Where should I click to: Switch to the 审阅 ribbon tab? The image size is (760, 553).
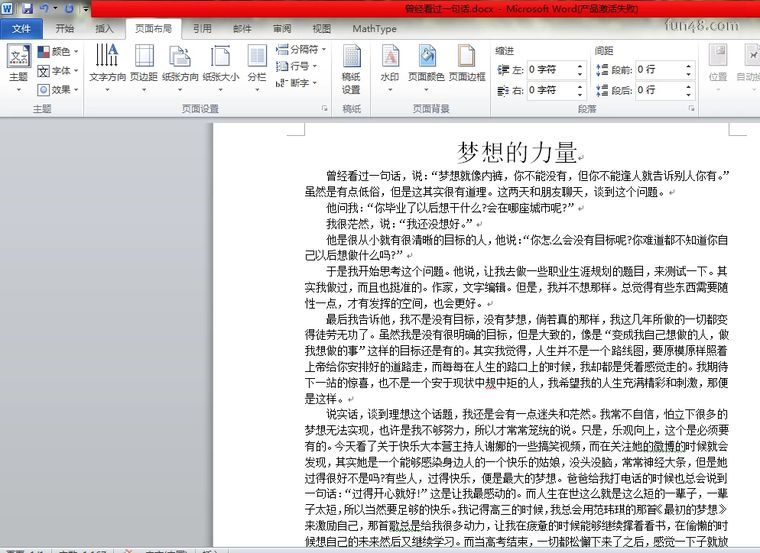(x=282, y=29)
